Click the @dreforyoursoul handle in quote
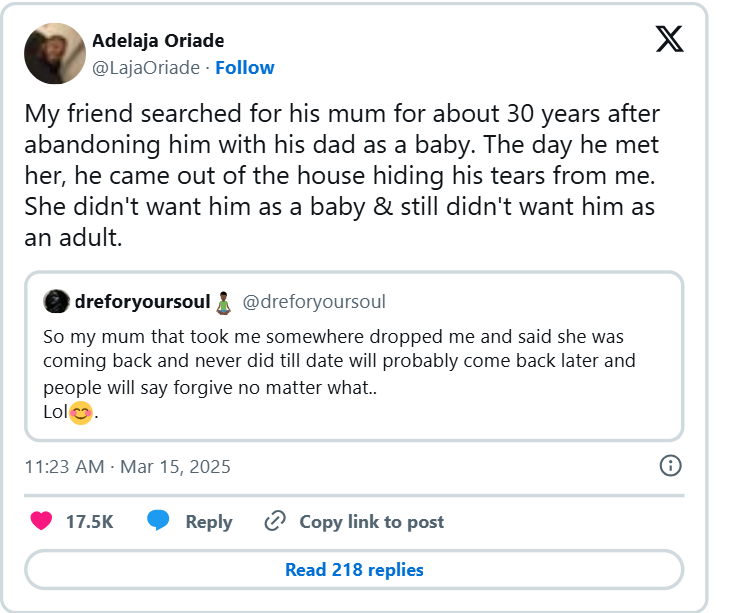The width and height of the screenshot is (730, 613). click(x=314, y=301)
